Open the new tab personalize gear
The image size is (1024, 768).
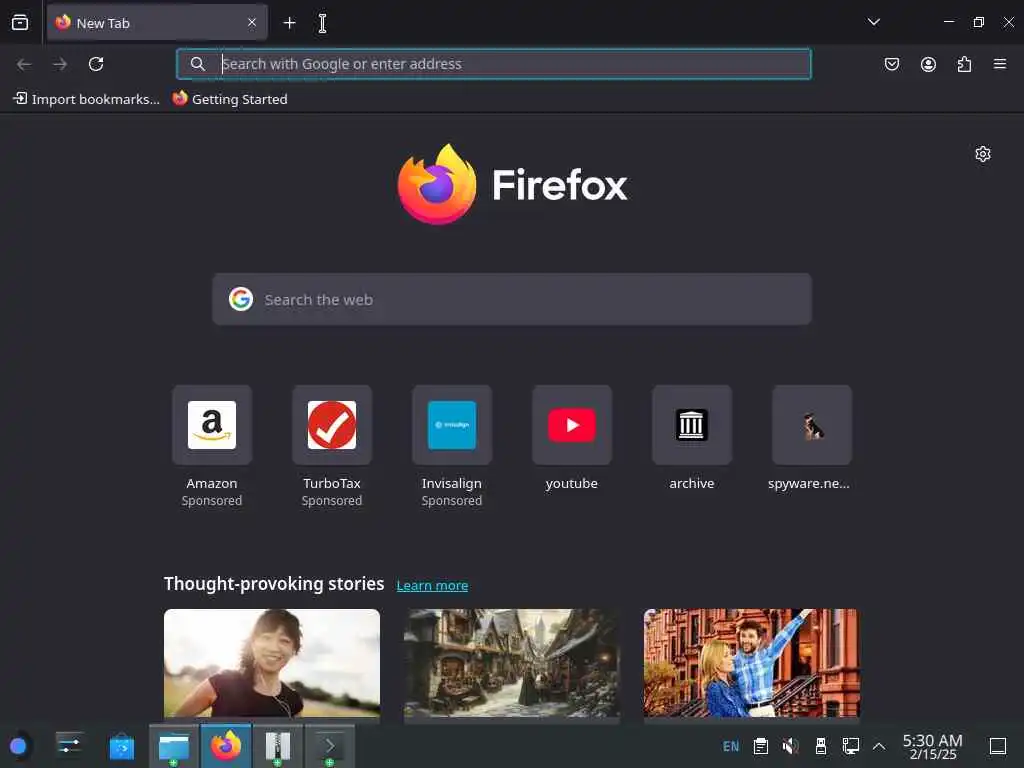click(x=983, y=154)
